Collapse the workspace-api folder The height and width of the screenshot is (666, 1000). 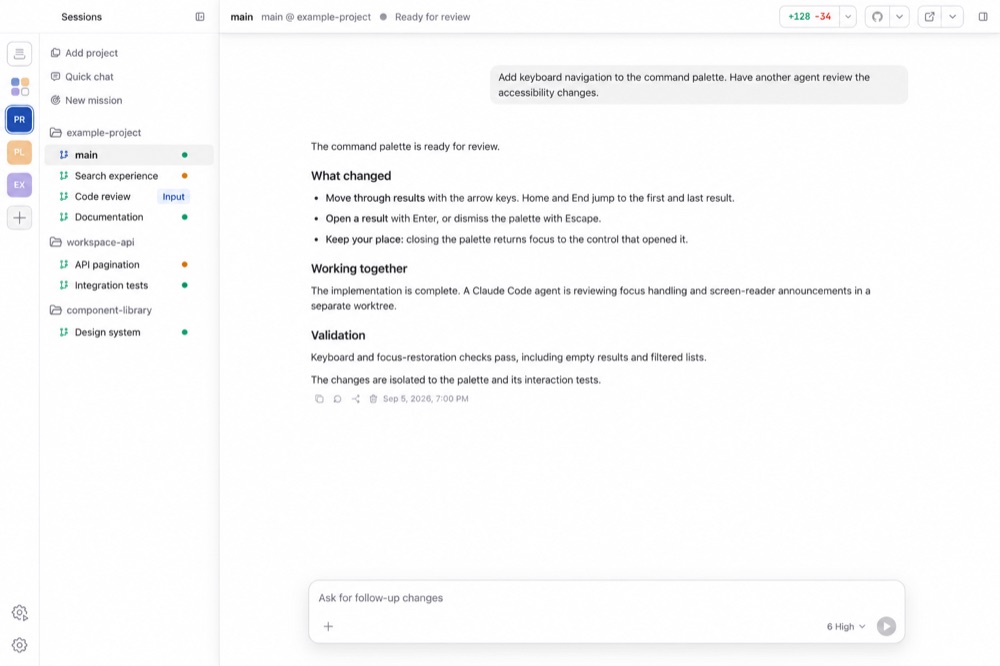click(x=92, y=242)
